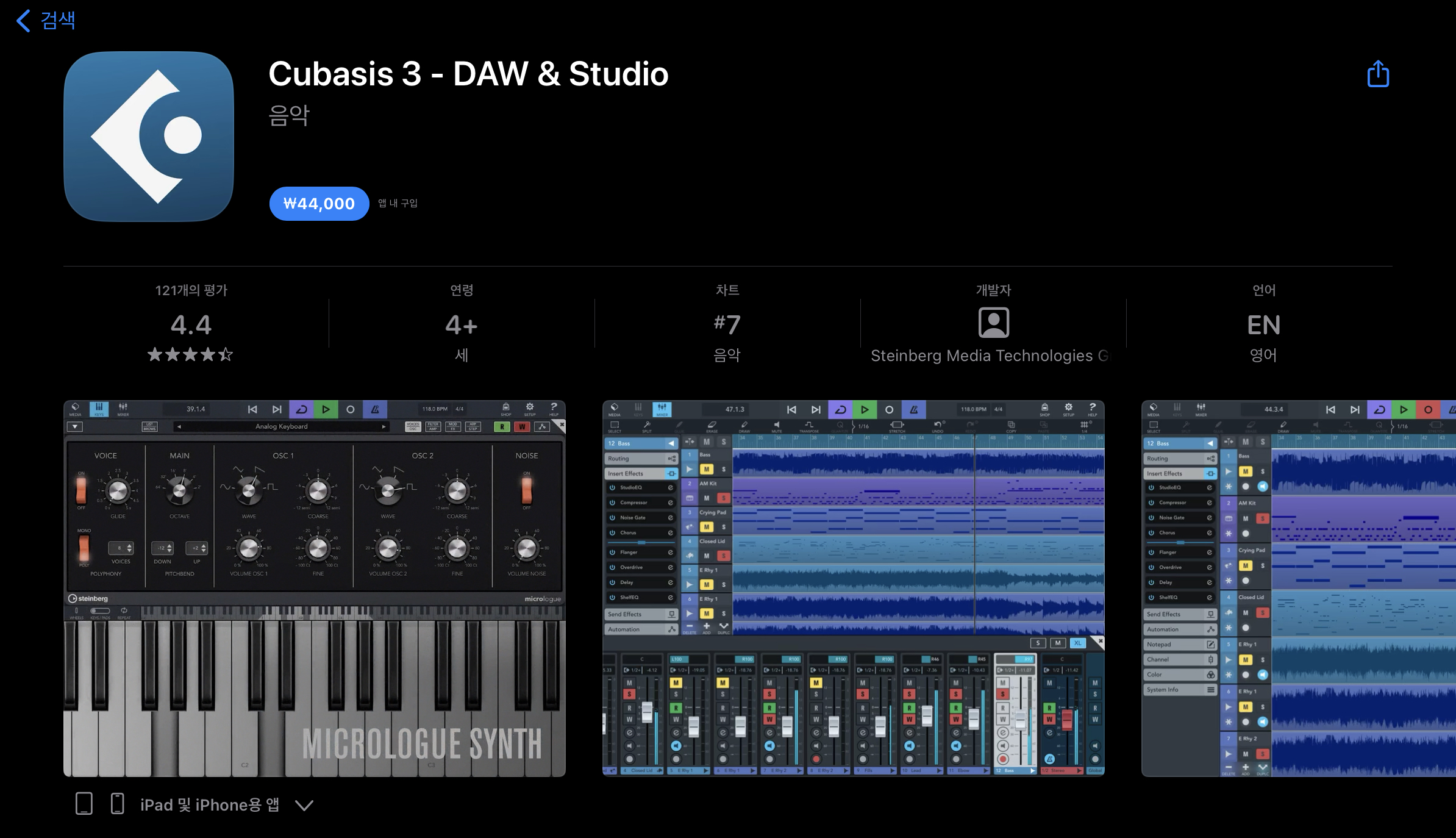Open the Analog Keyboard preset selector

click(281, 426)
